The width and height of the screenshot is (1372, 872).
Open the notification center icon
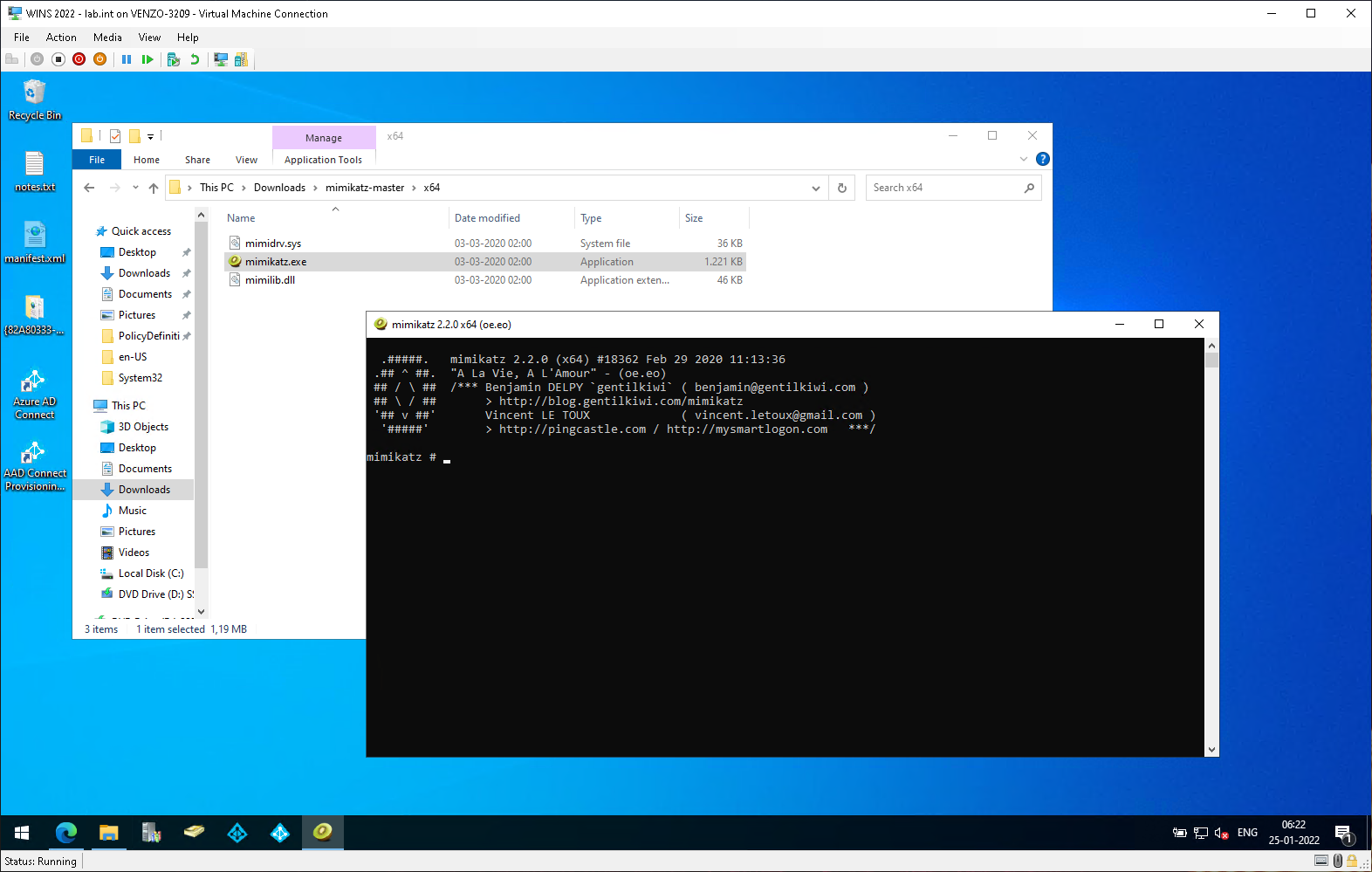[1345, 834]
